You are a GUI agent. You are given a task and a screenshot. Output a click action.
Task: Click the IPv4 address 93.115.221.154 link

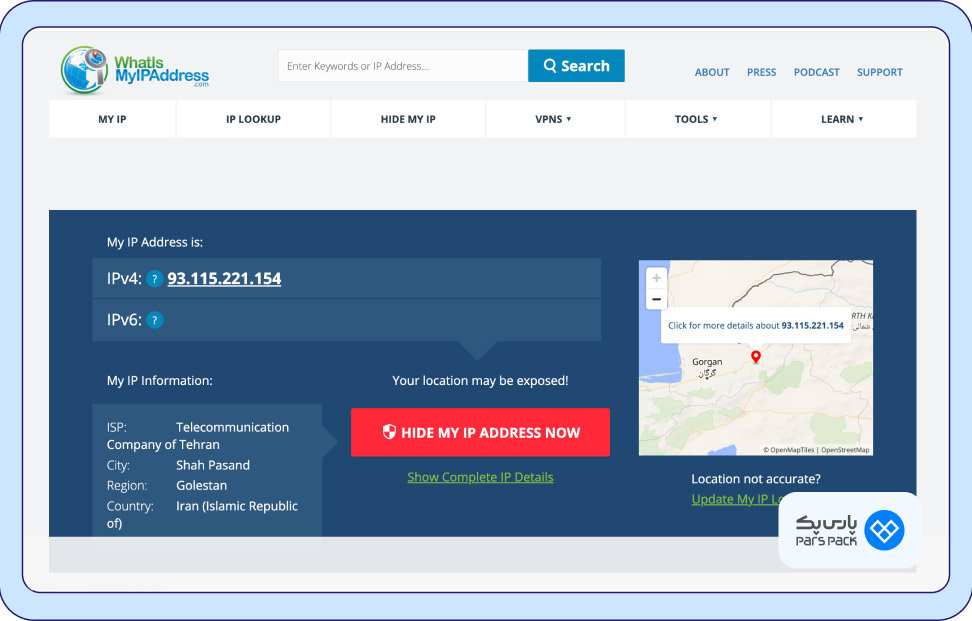(x=224, y=279)
